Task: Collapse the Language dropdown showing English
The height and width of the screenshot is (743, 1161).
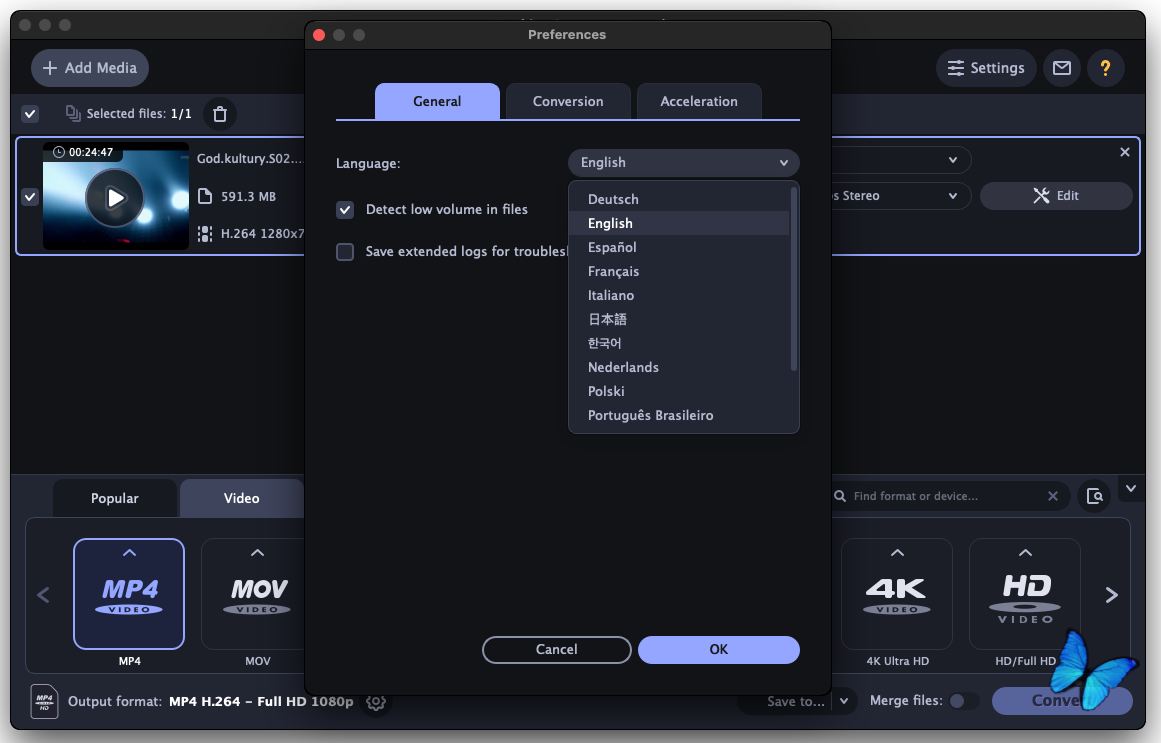Action: pos(683,163)
